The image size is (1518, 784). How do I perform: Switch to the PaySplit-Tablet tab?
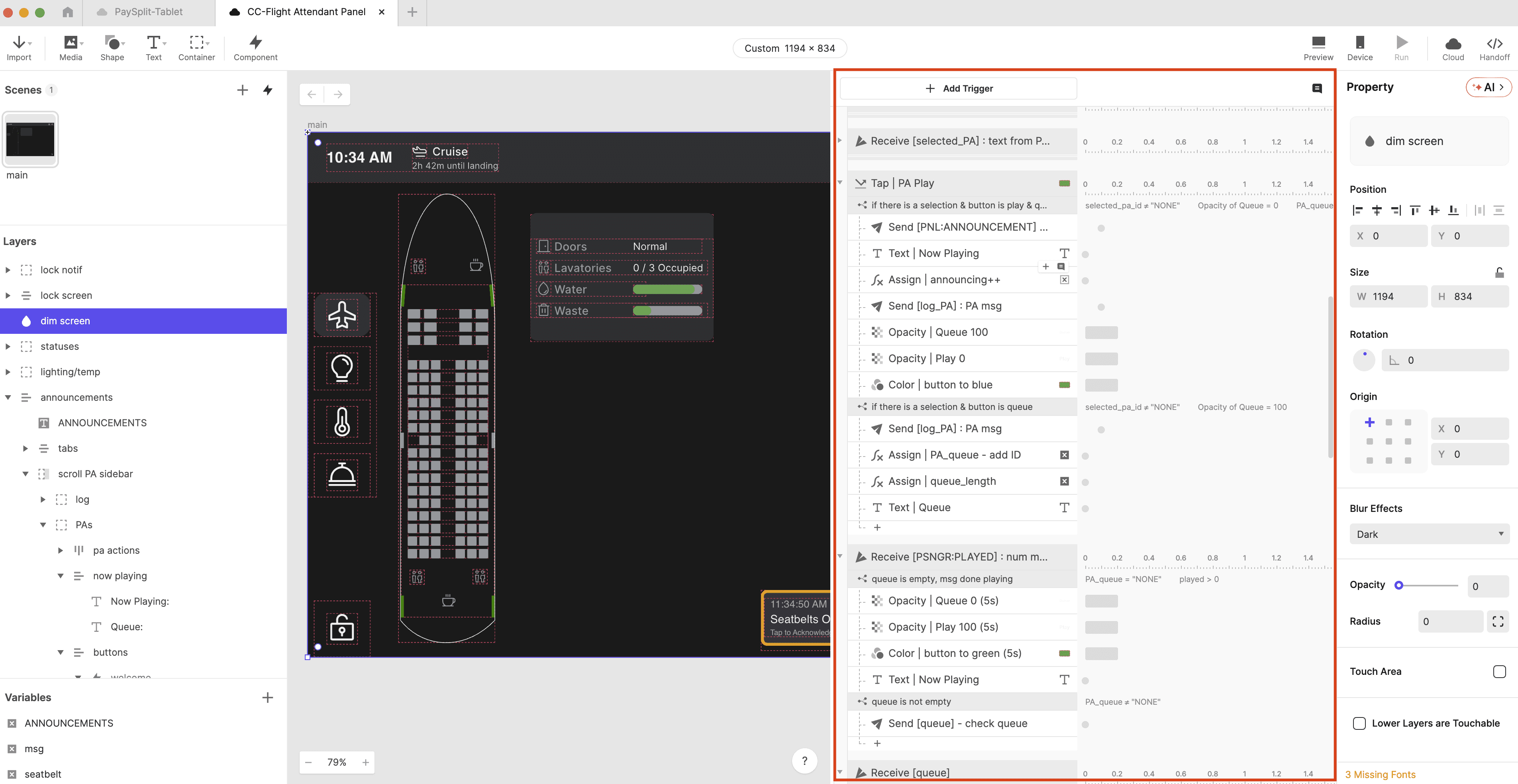point(149,12)
